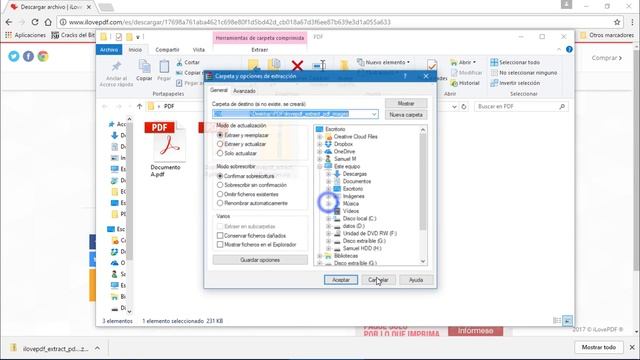This screenshot has width=640, height=360.
Task: Open the Aplicaciones bookmarks shortcut
Action: [x=26, y=36]
